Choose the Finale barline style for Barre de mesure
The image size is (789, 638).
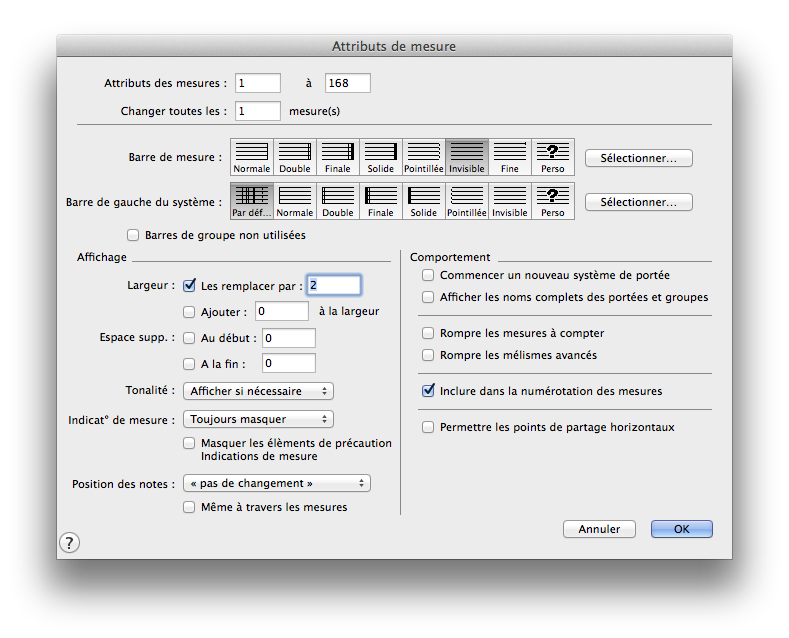pos(338,156)
